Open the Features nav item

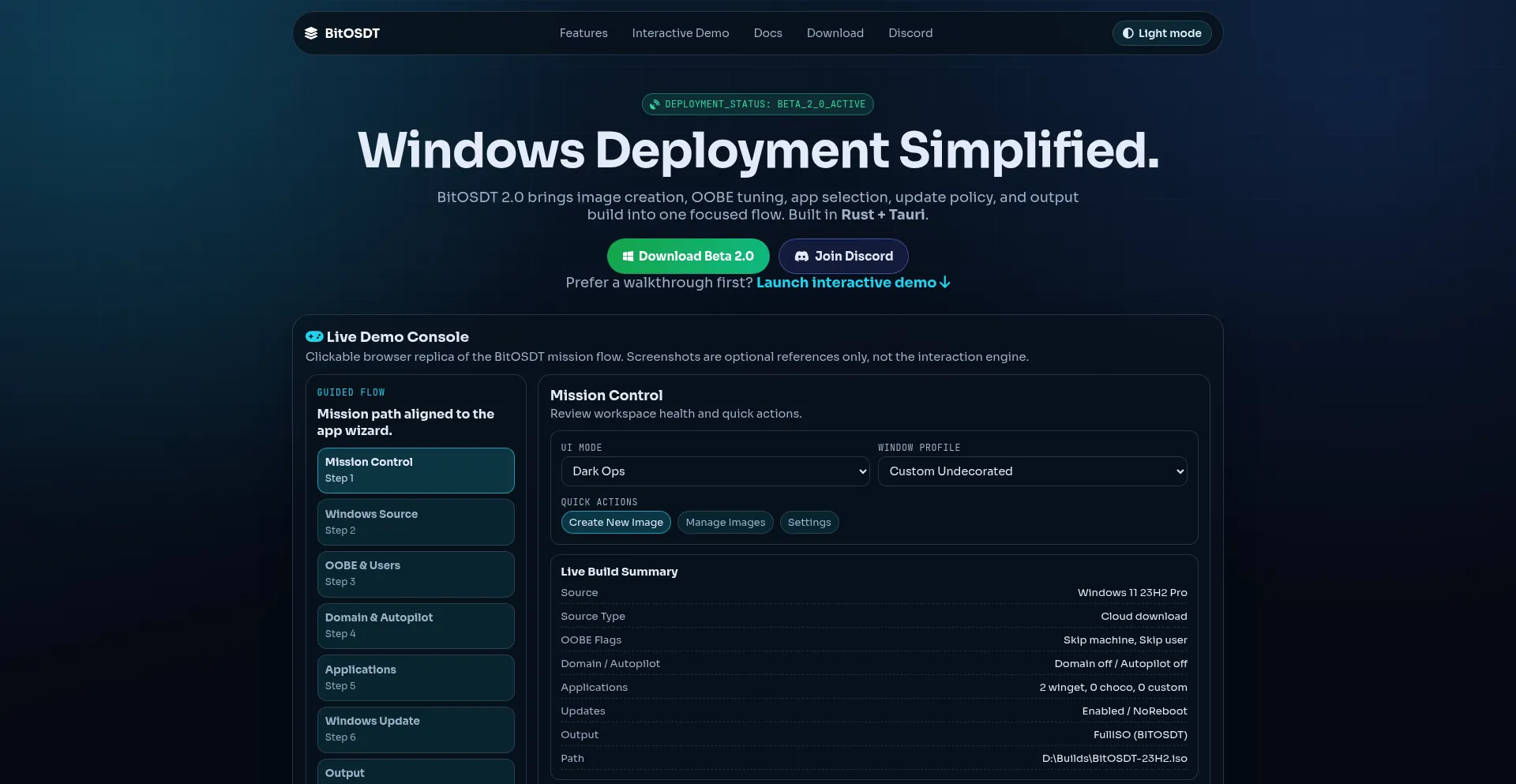[x=584, y=33]
